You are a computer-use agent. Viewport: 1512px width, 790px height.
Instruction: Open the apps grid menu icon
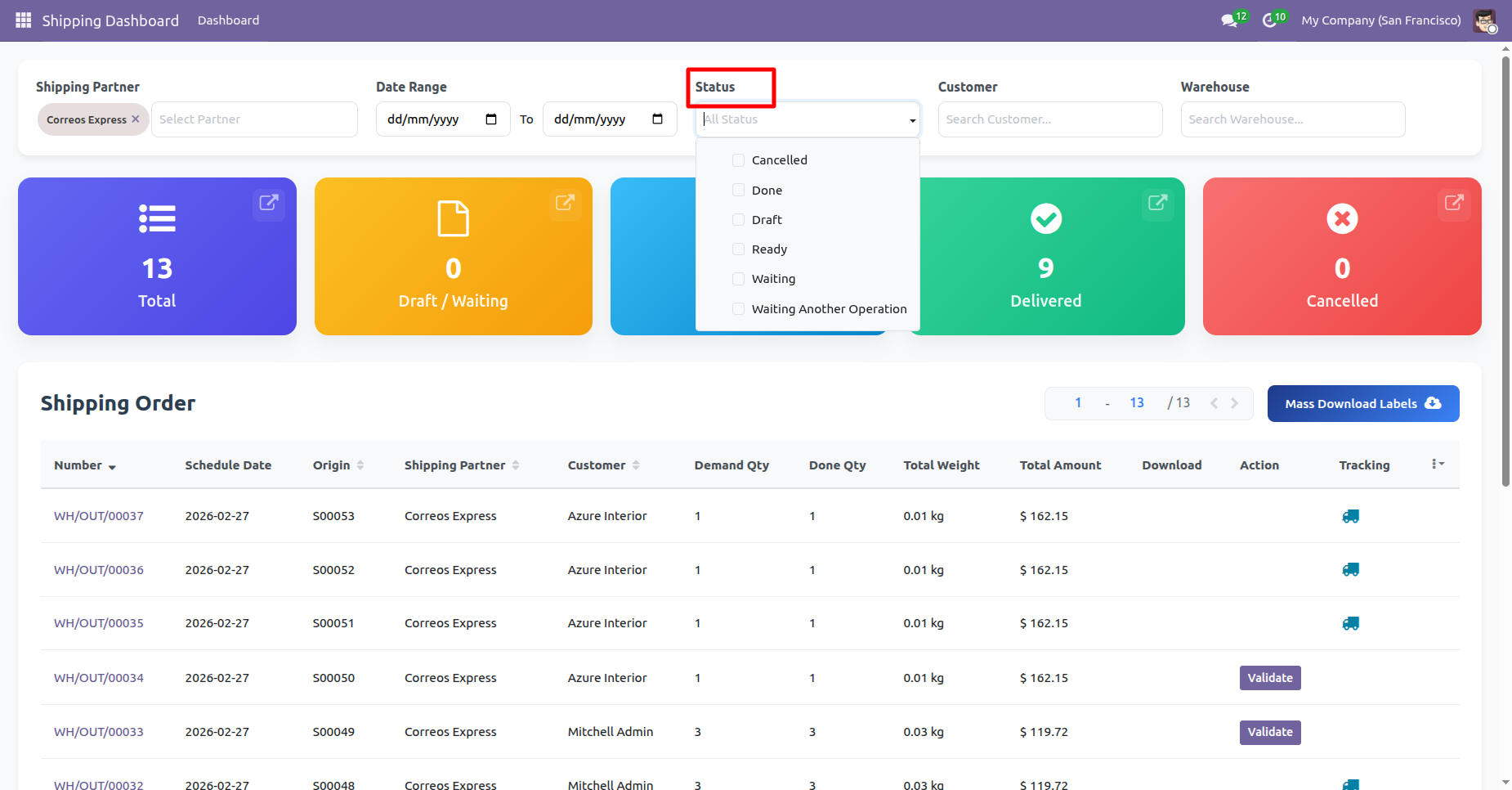pos(23,20)
